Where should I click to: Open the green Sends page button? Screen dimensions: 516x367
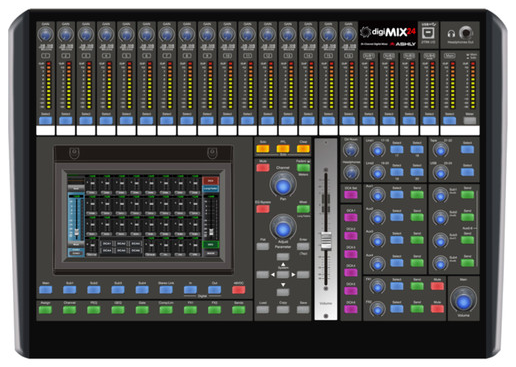(x=239, y=310)
